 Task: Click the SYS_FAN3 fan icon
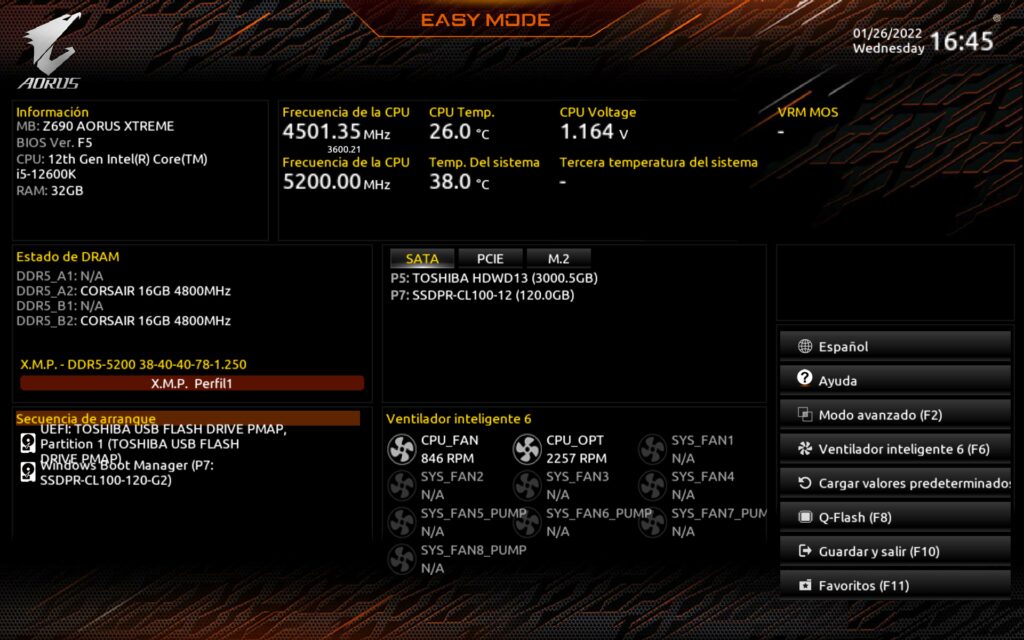pos(527,486)
